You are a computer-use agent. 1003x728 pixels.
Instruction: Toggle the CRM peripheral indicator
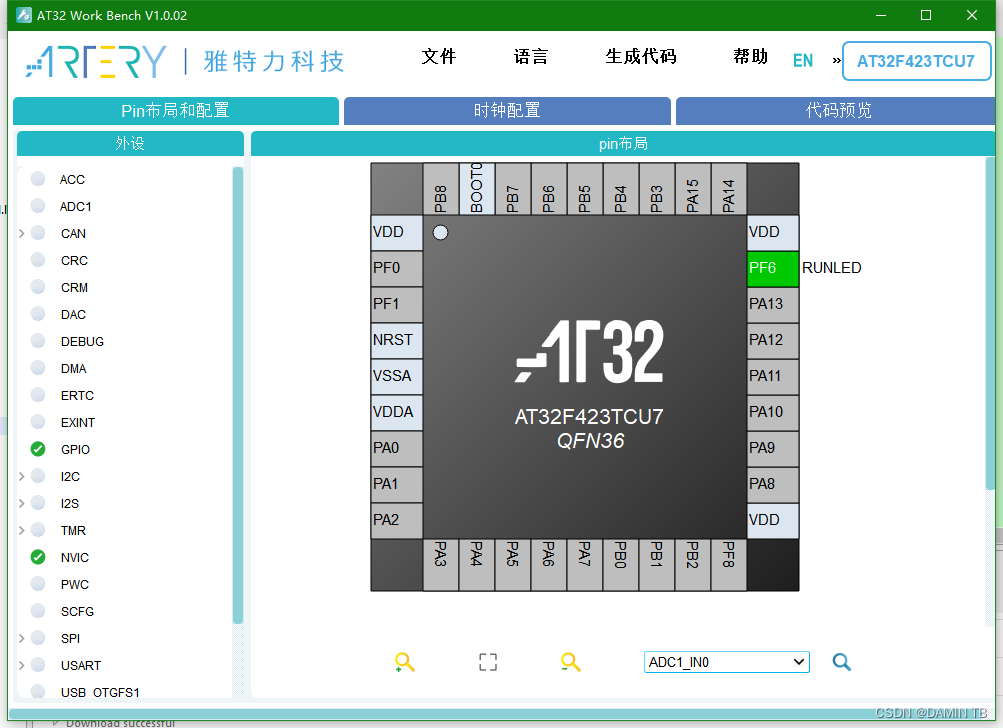click(38, 287)
